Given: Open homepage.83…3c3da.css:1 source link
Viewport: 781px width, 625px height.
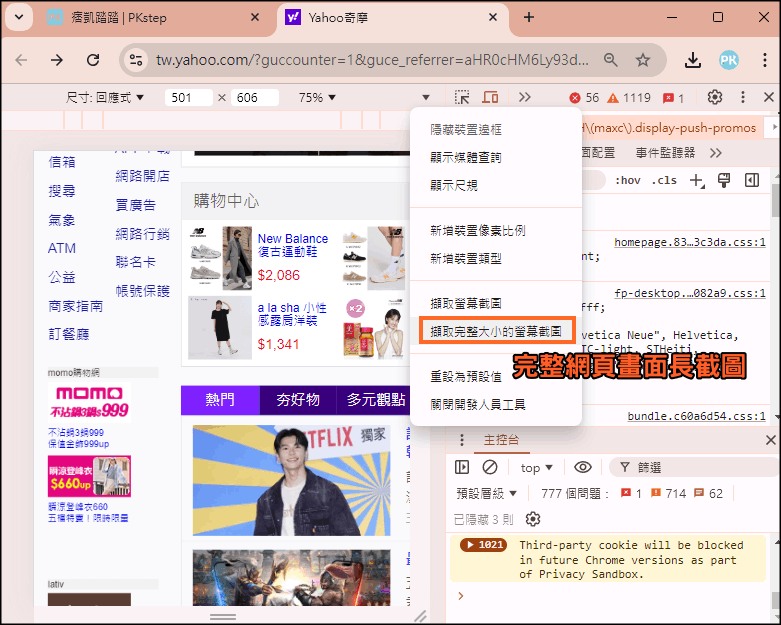Looking at the screenshot, I should [689, 243].
